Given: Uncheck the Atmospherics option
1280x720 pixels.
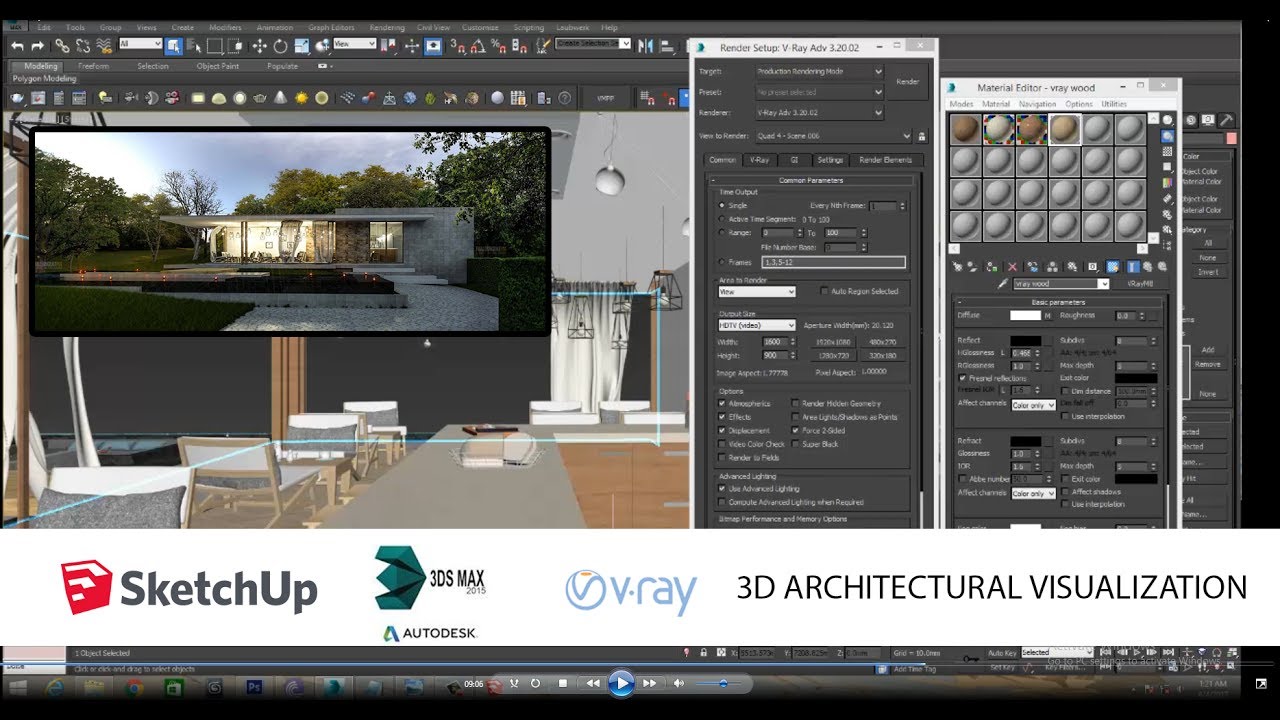Looking at the screenshot, I should pyautogui.click(x=723, y=403).
